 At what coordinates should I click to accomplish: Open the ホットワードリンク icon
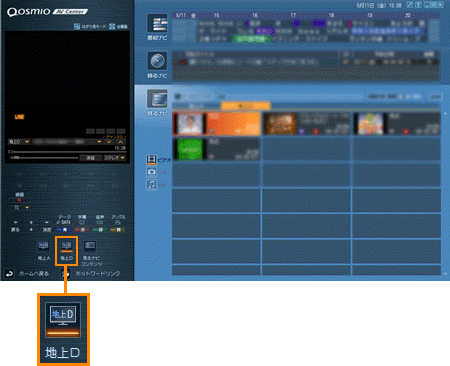tap(65, 274)
